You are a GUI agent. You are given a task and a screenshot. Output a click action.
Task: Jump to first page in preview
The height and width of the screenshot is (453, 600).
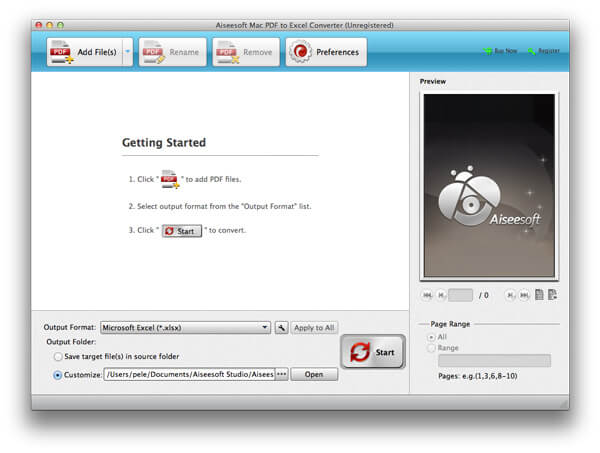428,295
